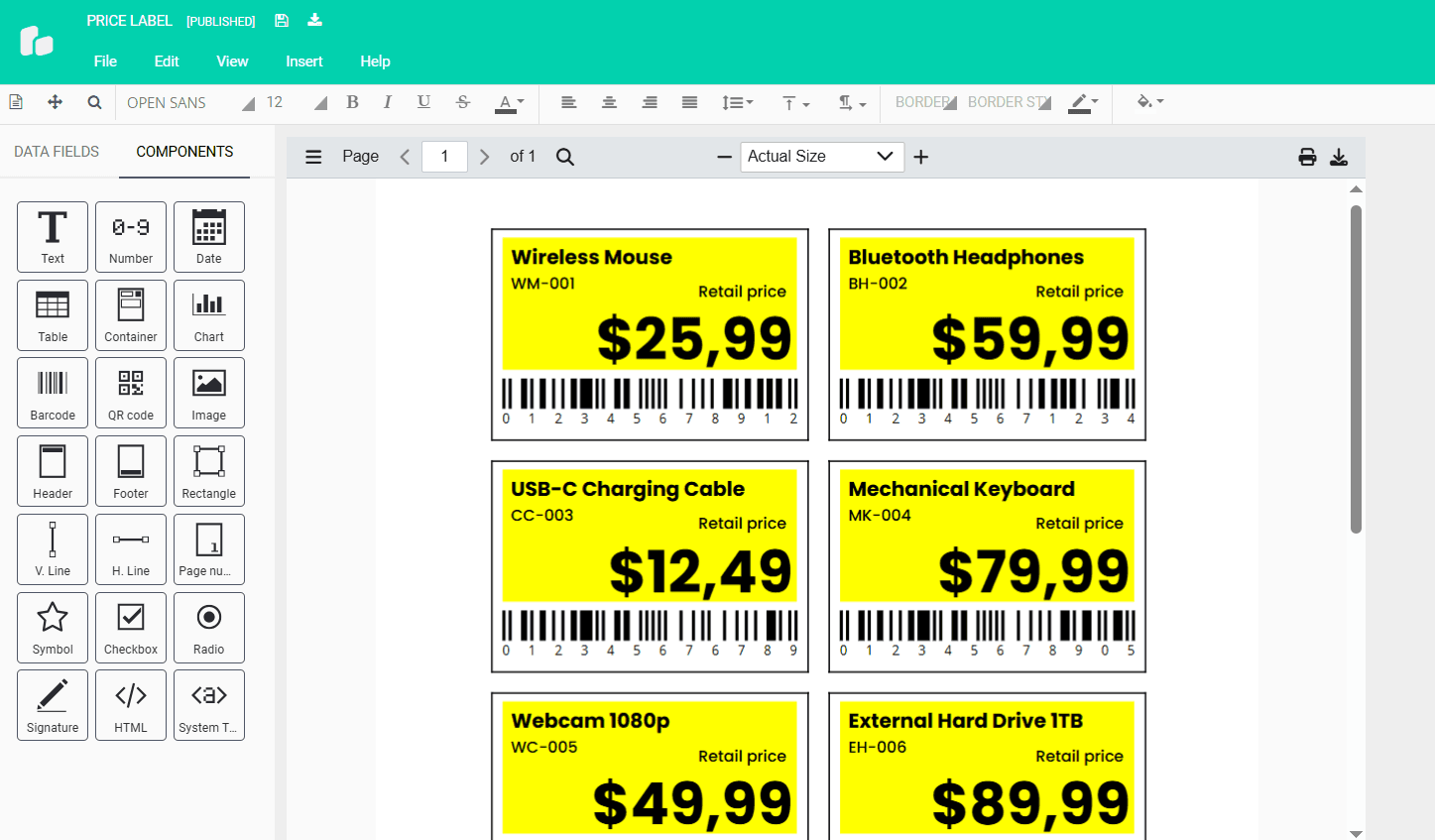
Task: Save the Price Label template
Action: 282,20
